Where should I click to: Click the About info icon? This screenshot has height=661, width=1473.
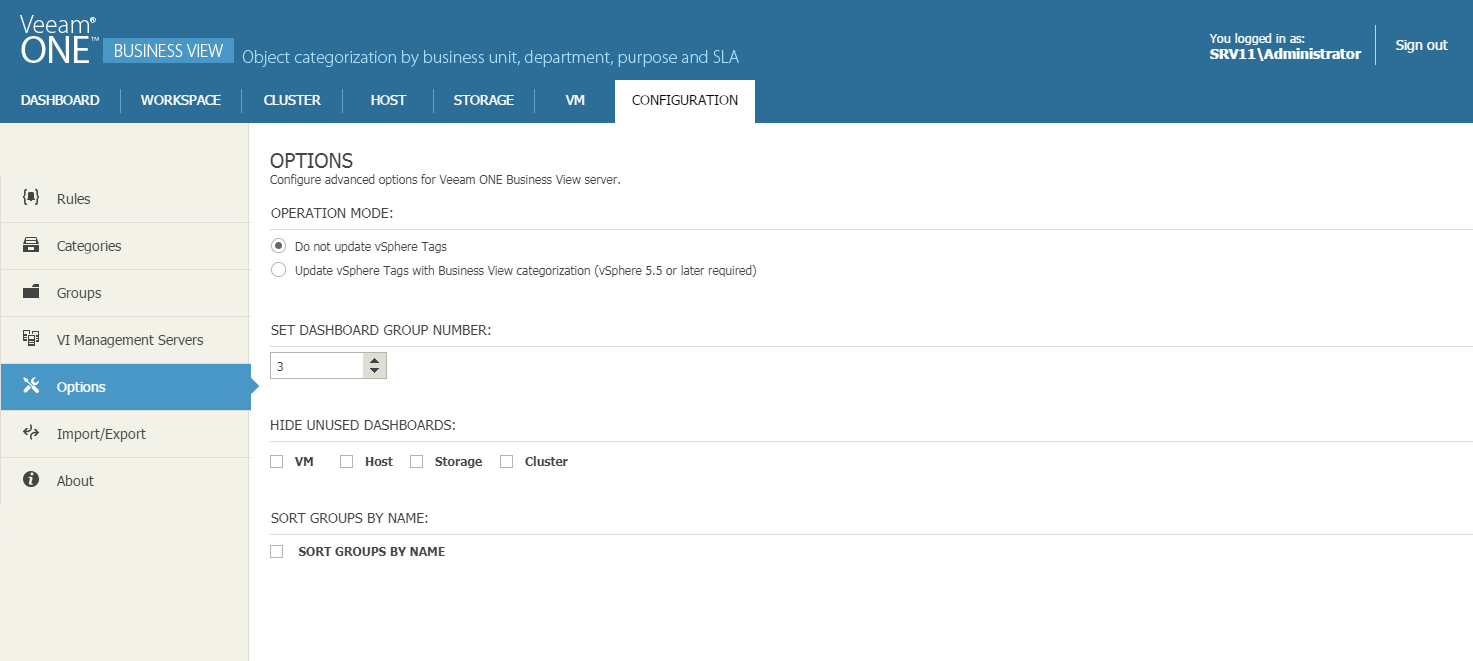(x=31, y=480)
